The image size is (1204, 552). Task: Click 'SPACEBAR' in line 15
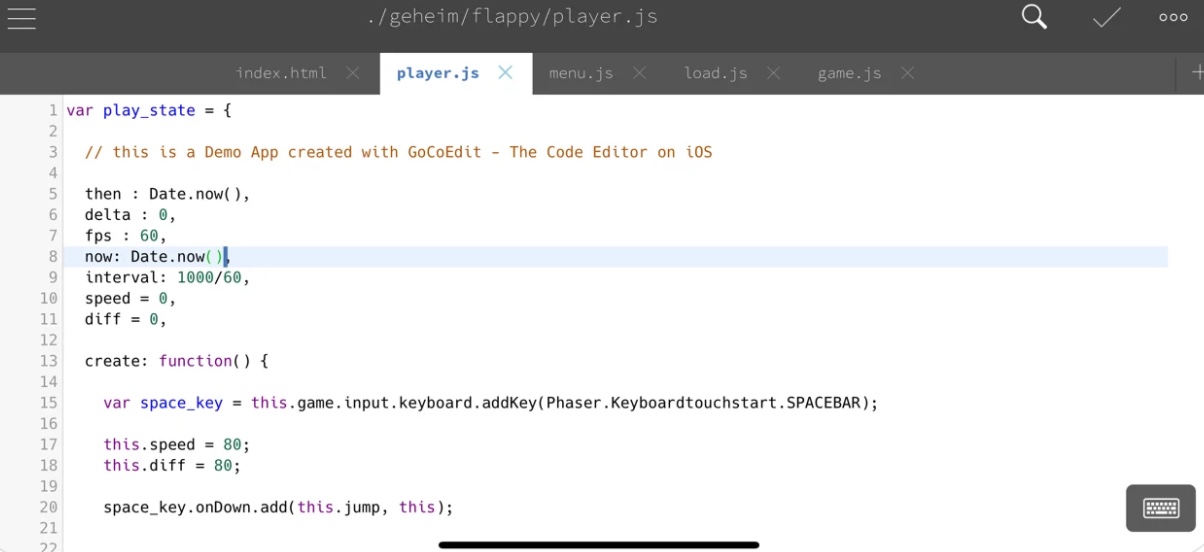point(823,403)
